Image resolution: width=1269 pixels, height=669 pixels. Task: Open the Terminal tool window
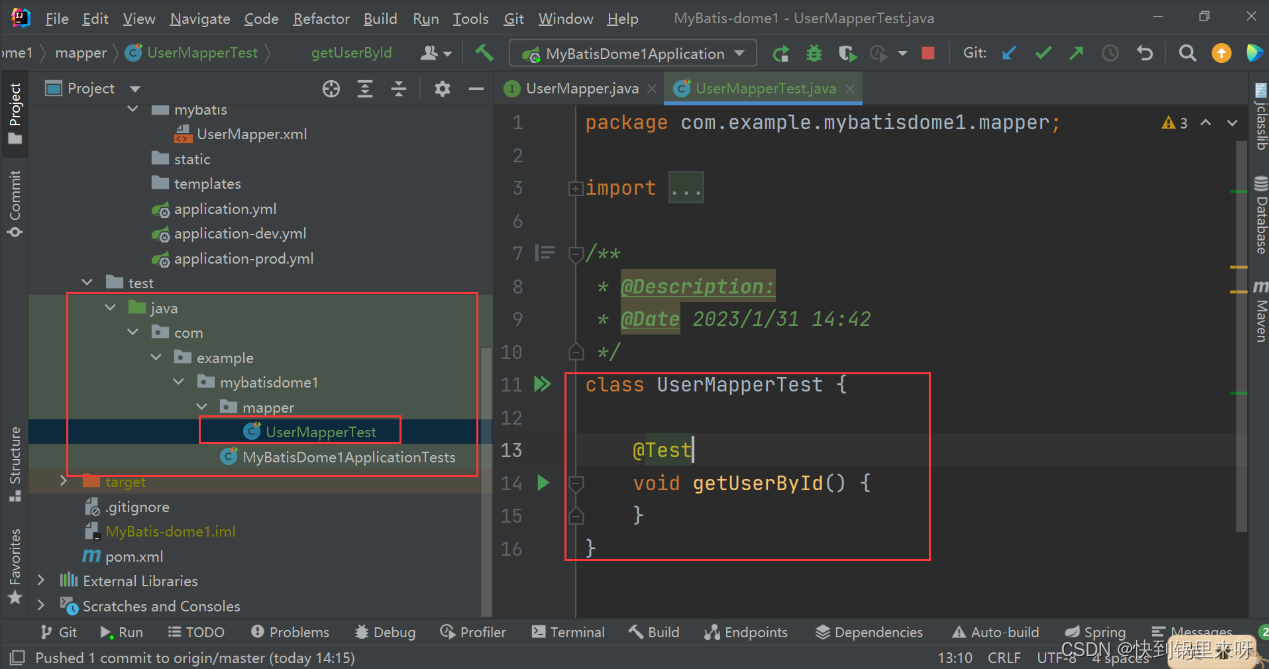point(568,632)
